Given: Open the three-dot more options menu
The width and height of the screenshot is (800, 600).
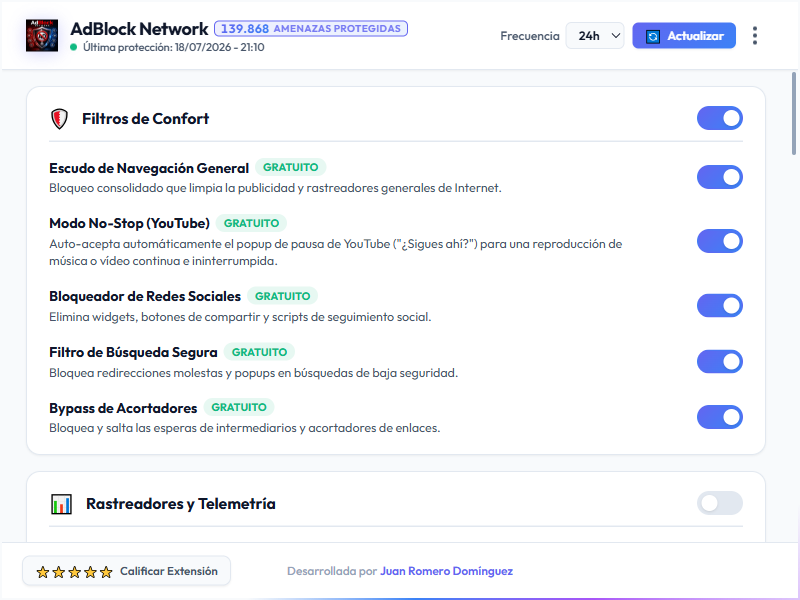Looking at the screenshot, I should point(755,36).
